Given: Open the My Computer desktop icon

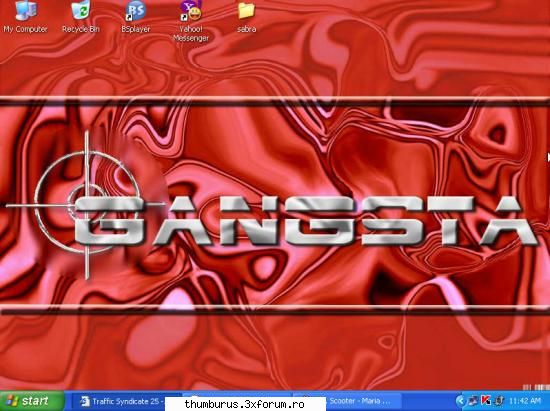Looking at the screenshot, I should [x=25, y=17].
